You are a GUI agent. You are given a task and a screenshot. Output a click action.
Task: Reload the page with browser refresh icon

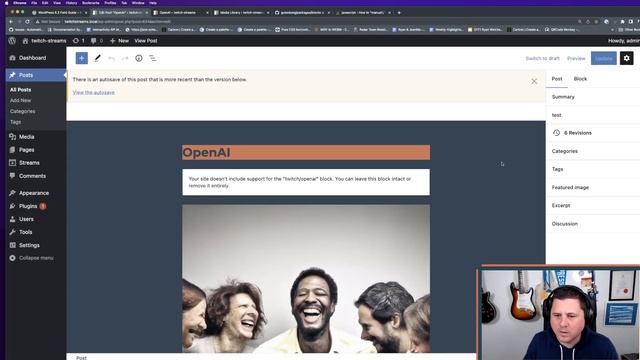27,22
